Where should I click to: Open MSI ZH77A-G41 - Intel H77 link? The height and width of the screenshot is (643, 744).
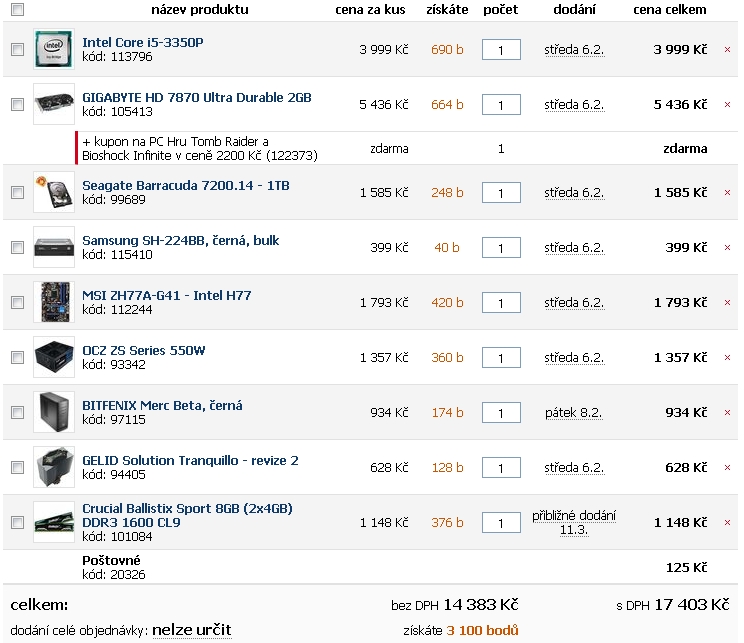(167, 296)
